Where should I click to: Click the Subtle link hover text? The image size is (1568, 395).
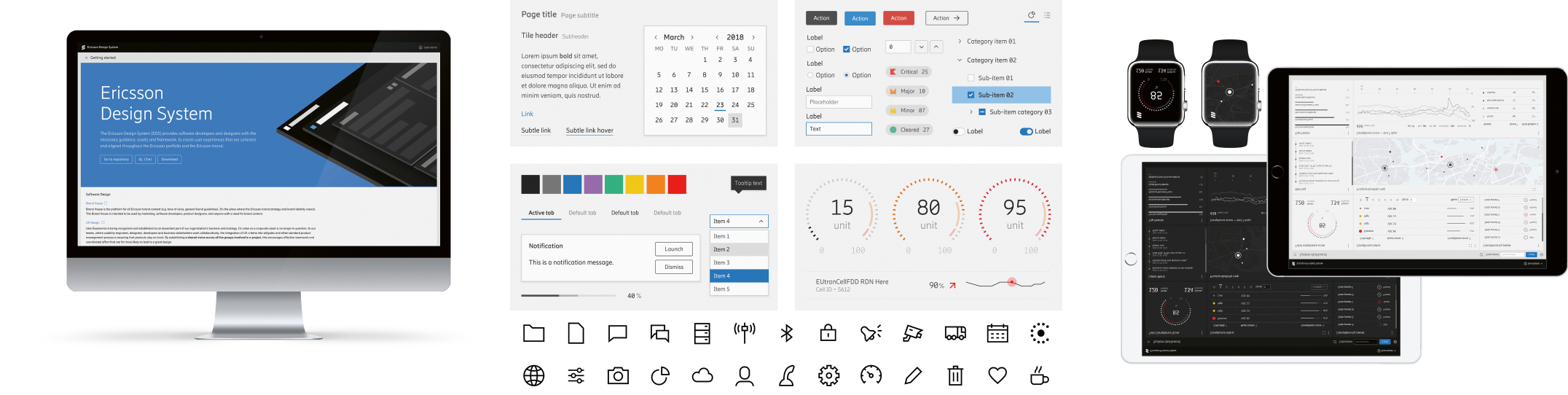tap(589, 130)
